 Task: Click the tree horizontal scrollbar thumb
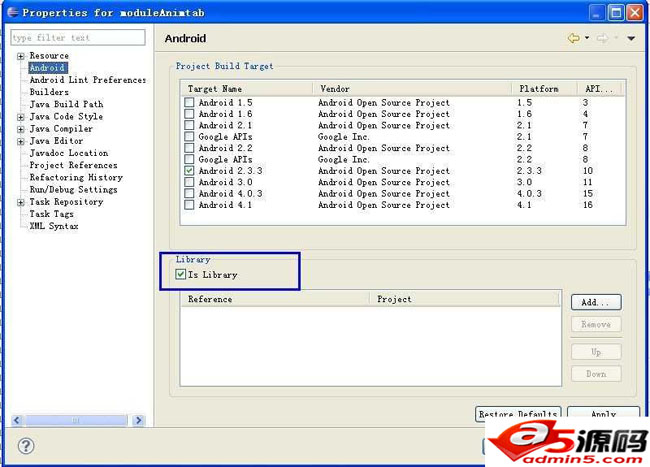pyautogui.click(x=75, y=420)
